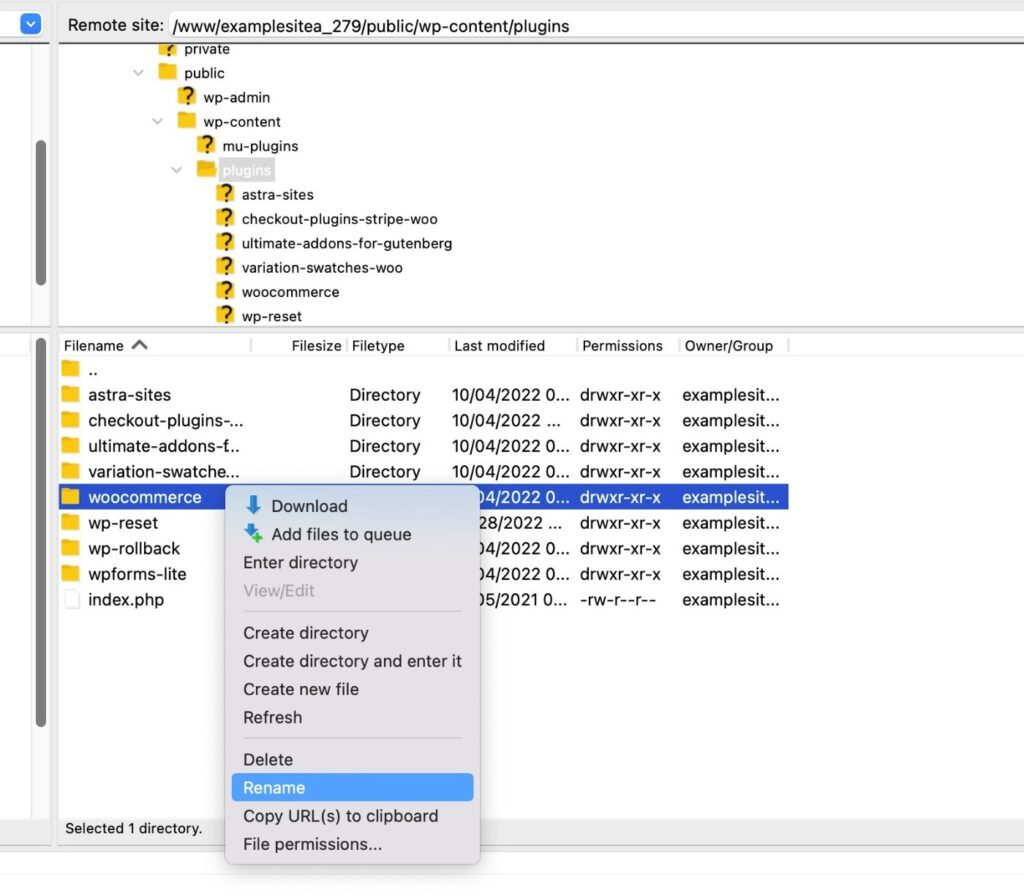The width and height of the screenshot is (1024, 896).
Task: Open the parent directory via double-dot folder icon
Action: pos(72,369)
